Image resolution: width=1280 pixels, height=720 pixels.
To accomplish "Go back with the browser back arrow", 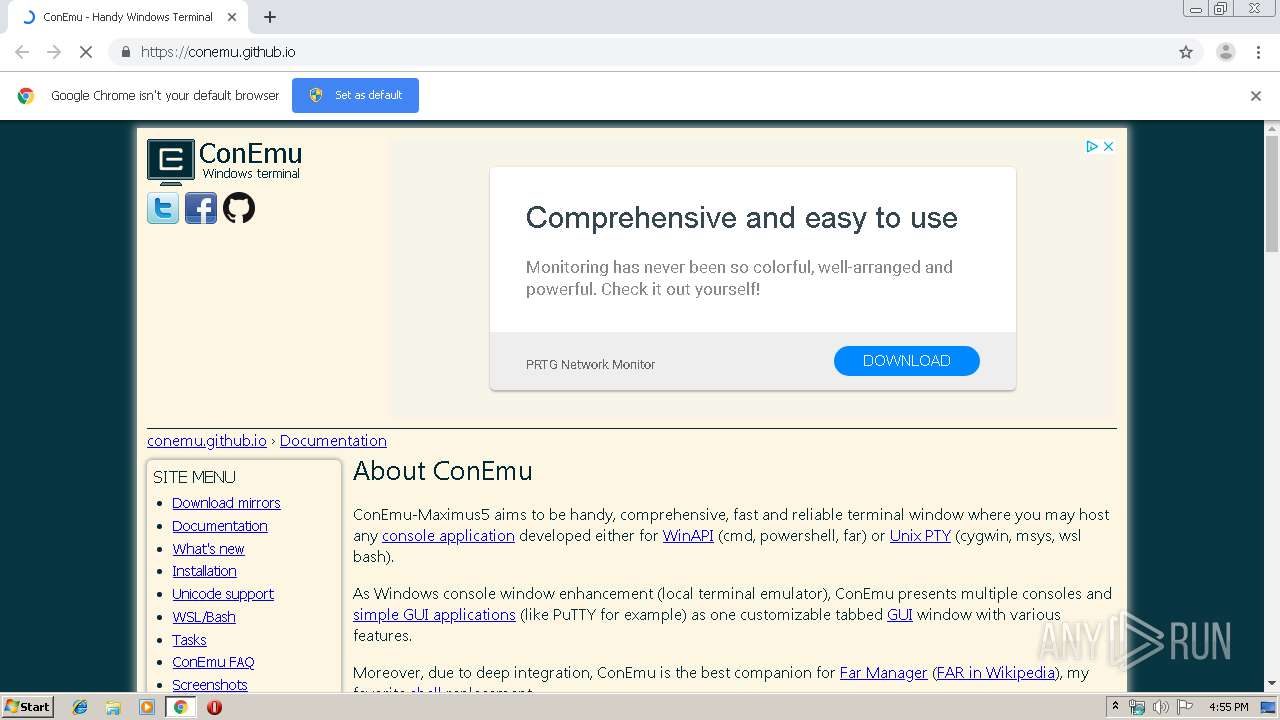I will coord(22,52).
